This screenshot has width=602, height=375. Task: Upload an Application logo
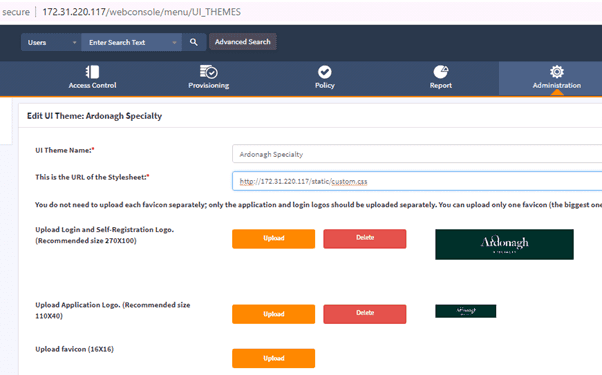[273, 314]
